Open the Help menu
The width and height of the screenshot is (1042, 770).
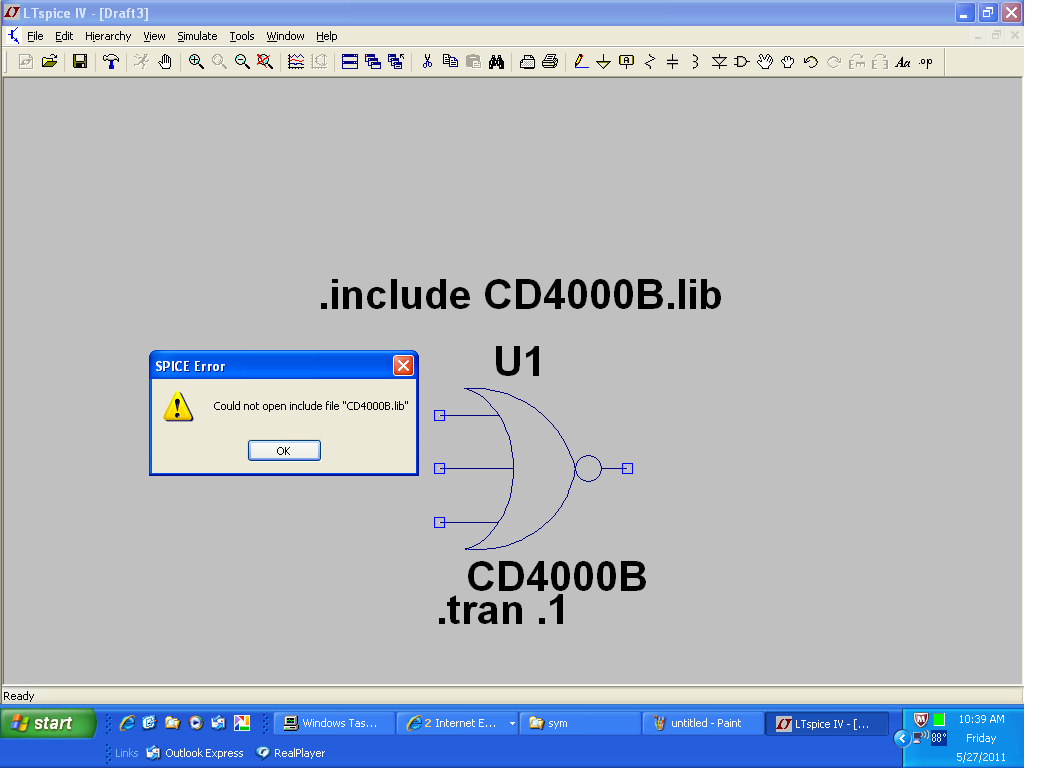(x=326, y=36)
